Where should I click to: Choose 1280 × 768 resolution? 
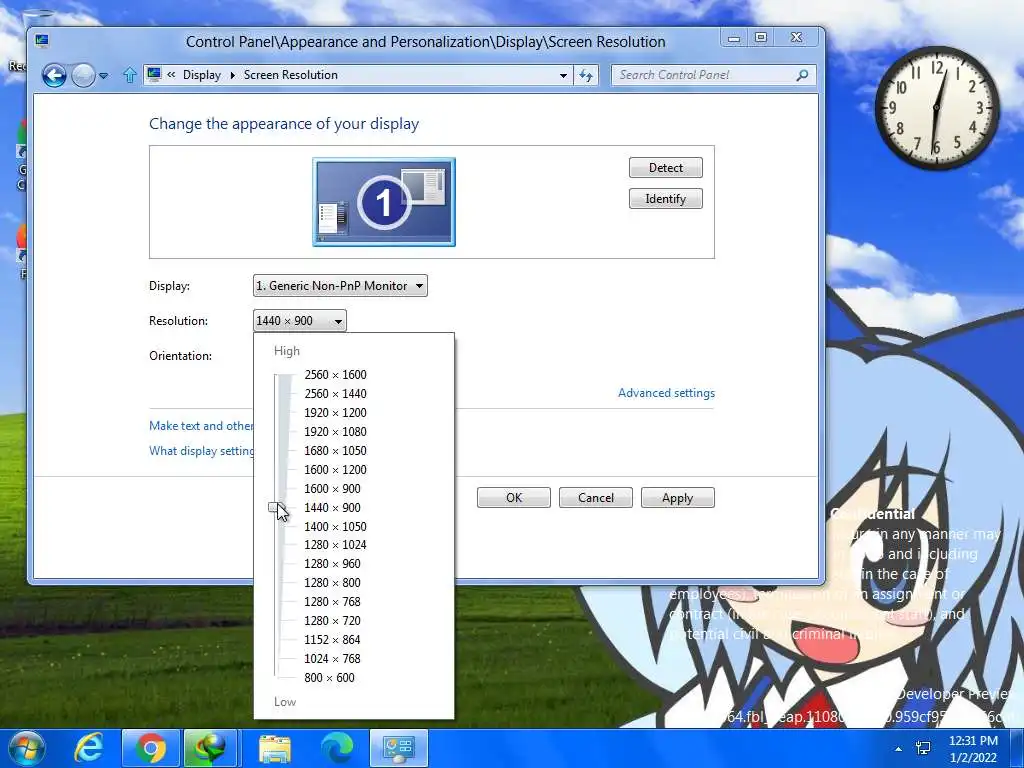[332, 601]
